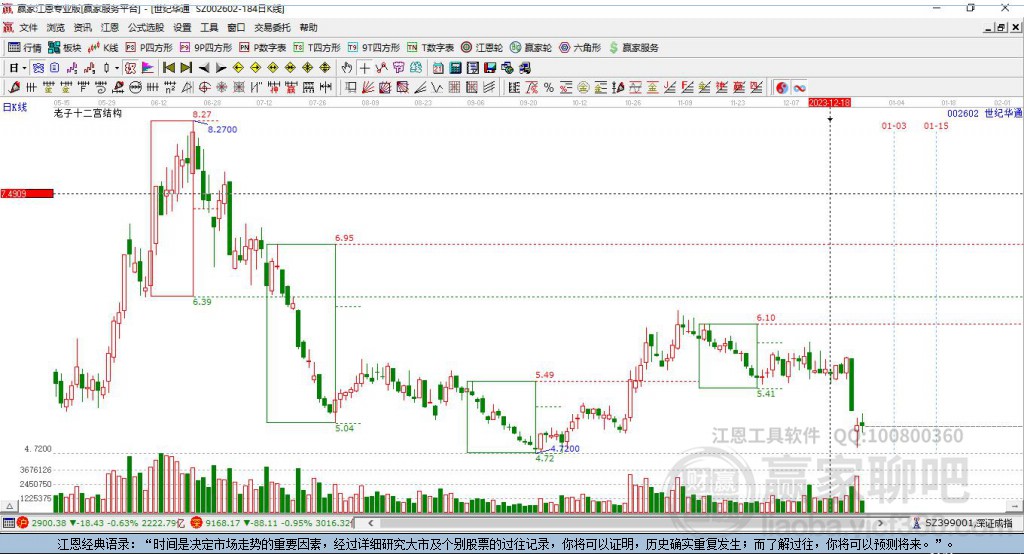Click the up-triangle expander beside volume panel
Screen dimensions: 1024x554
[9, 506]
